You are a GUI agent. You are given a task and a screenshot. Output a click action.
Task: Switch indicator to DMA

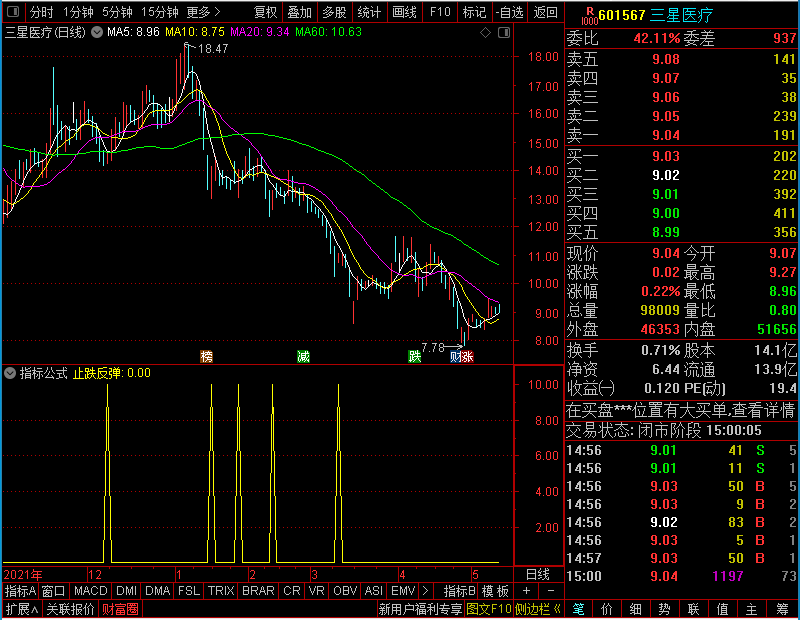(x=157, y=591)
